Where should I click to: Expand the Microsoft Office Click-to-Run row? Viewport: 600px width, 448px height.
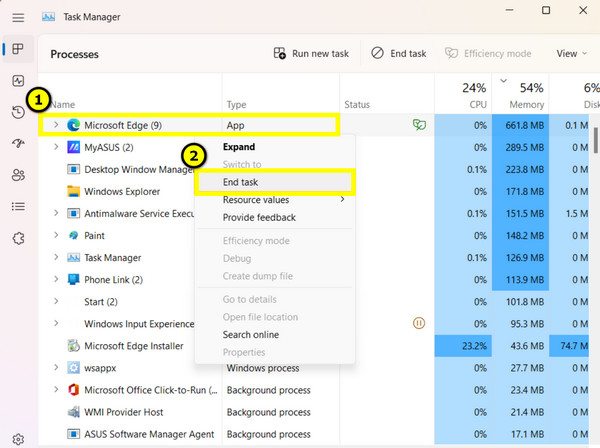coord(56,389)
